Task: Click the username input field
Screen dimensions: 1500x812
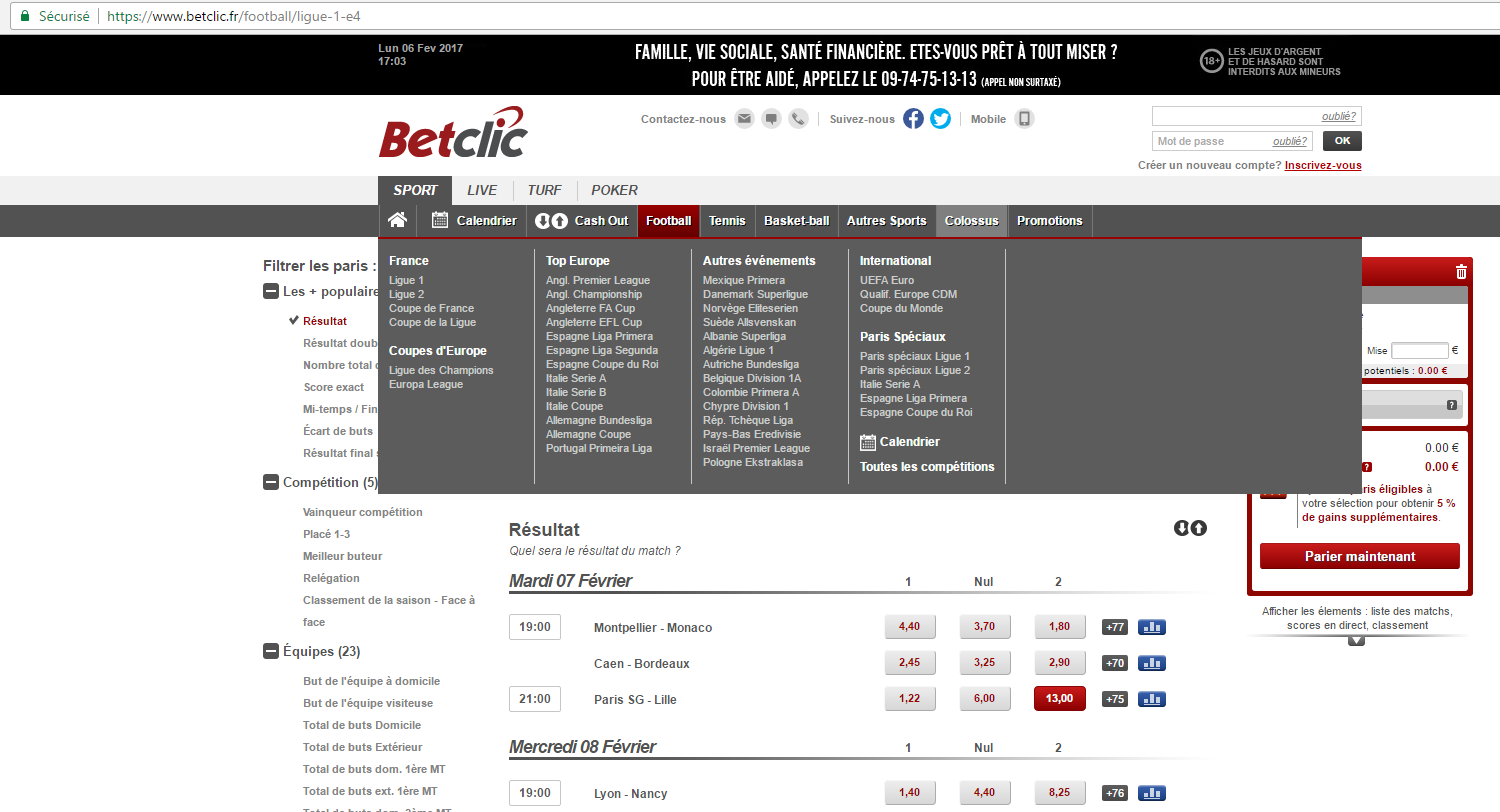Action: [x=1256, y=116]
